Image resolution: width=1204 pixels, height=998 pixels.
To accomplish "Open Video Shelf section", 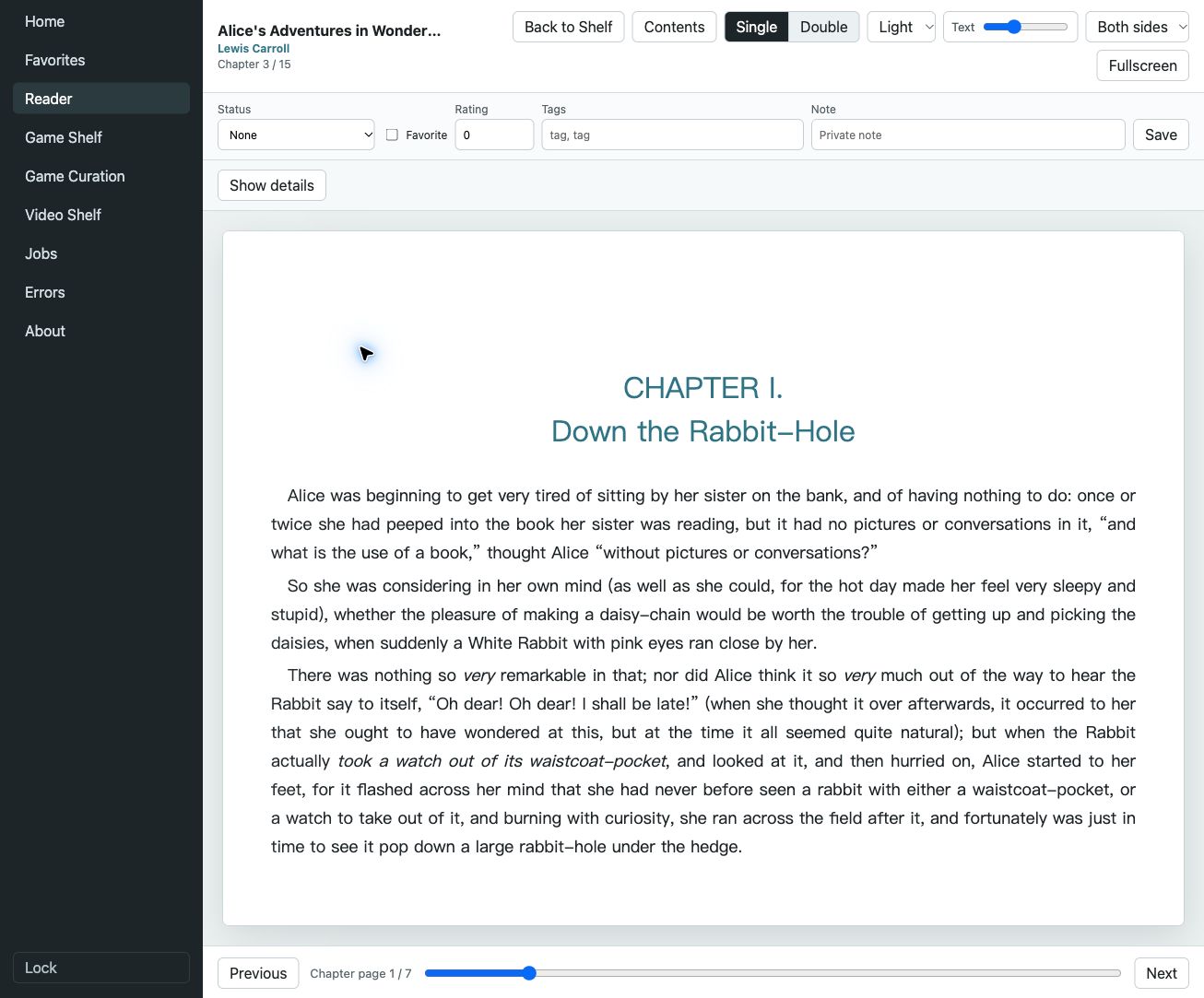I will 101,215.
